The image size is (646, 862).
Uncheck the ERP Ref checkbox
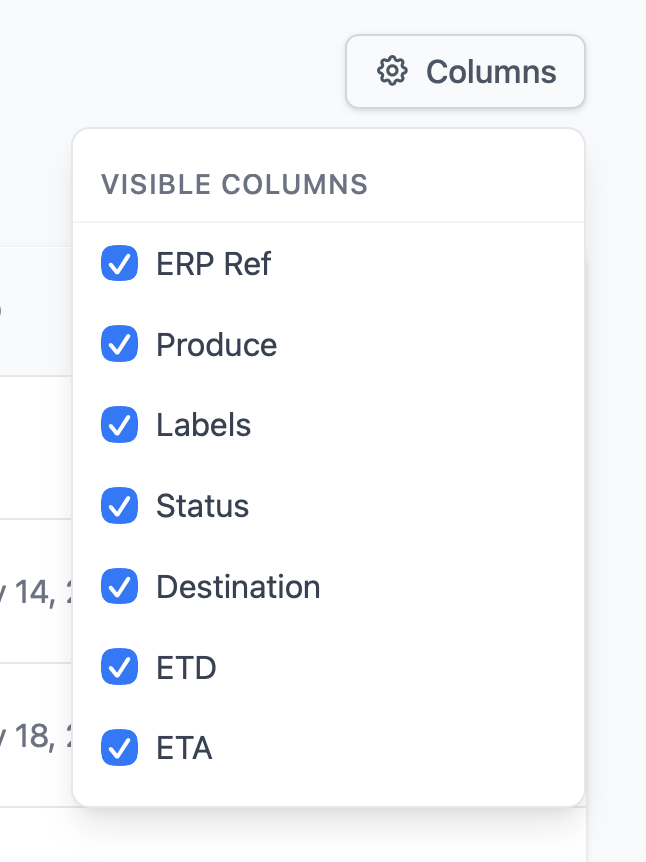point(119,263)
